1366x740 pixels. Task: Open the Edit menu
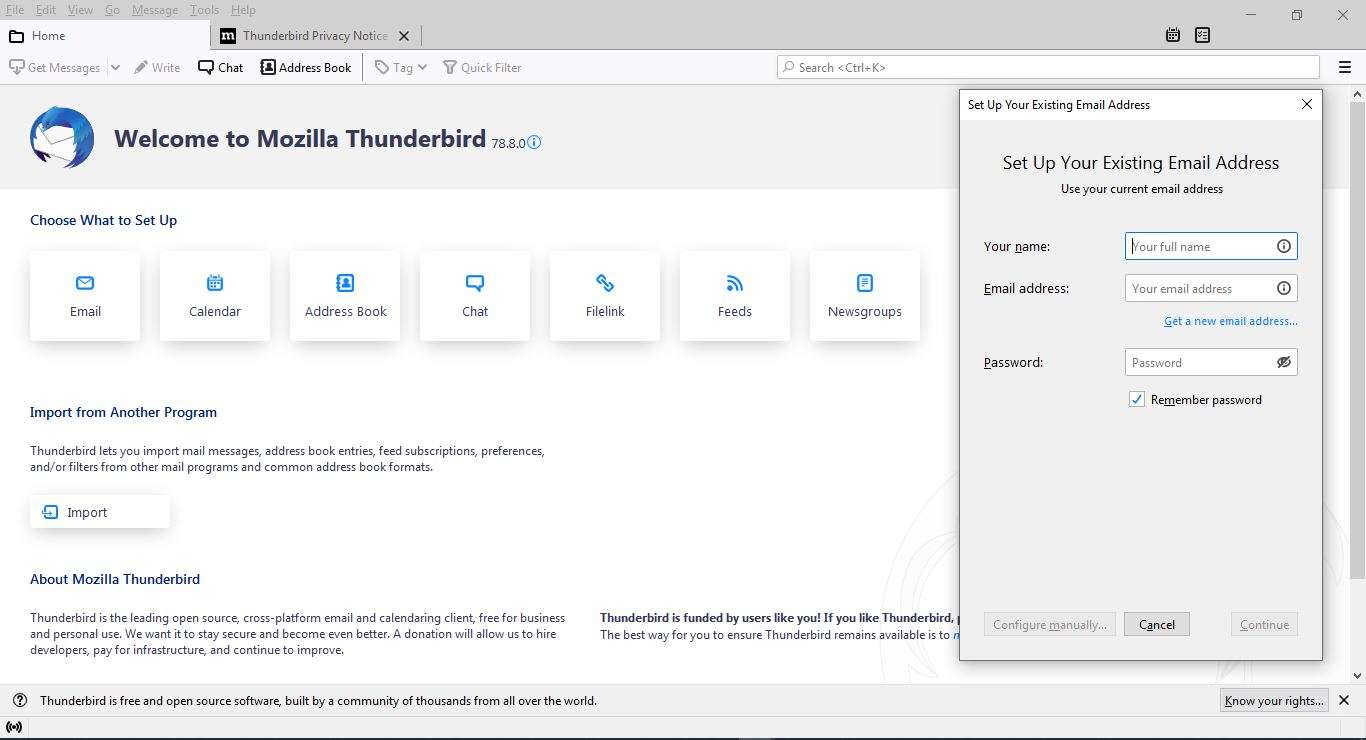pyautogui.click(x=46, y=10)
